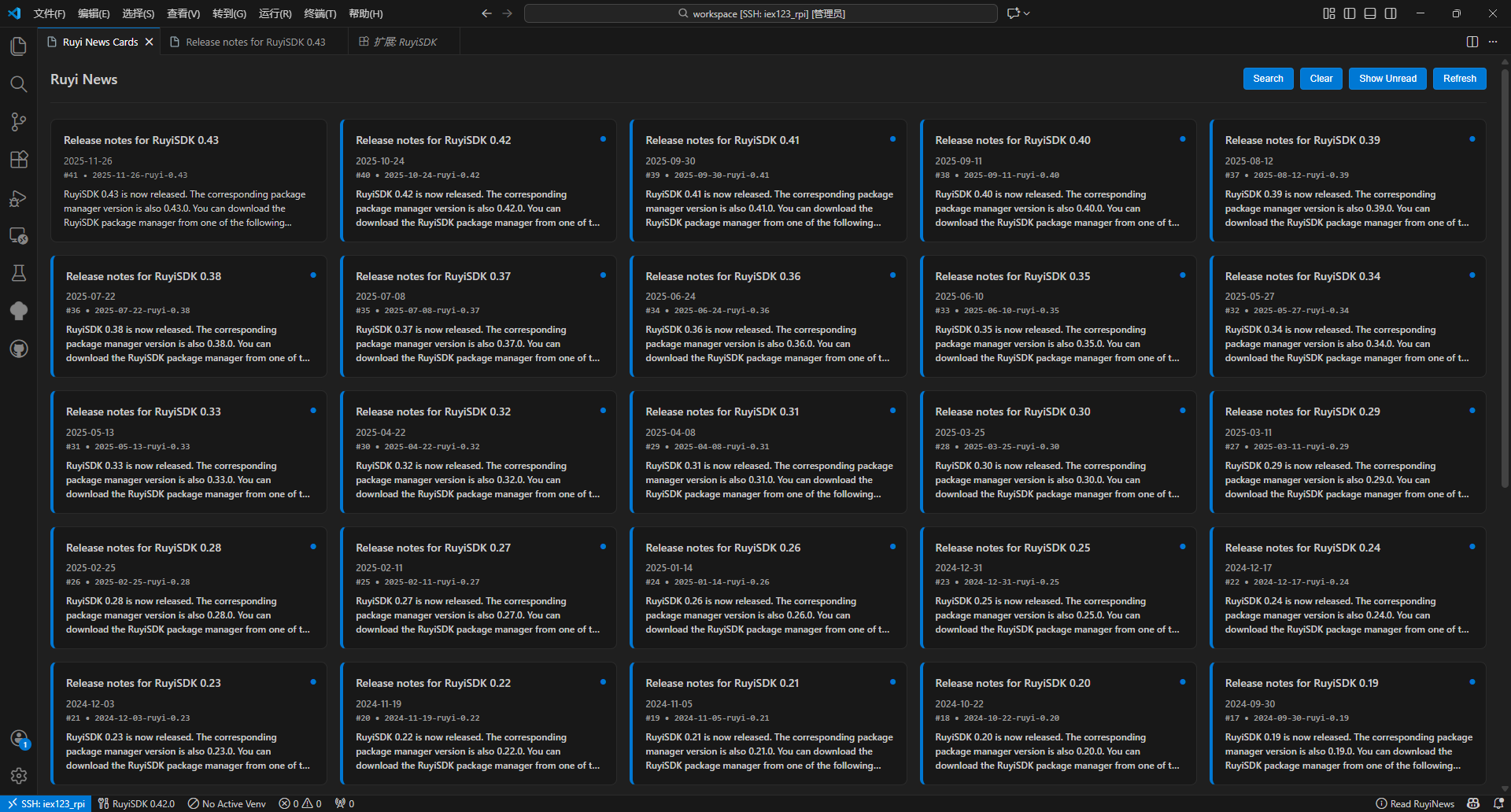Open the RuyiSDK 0.36 release notes card

coord(767,316)
